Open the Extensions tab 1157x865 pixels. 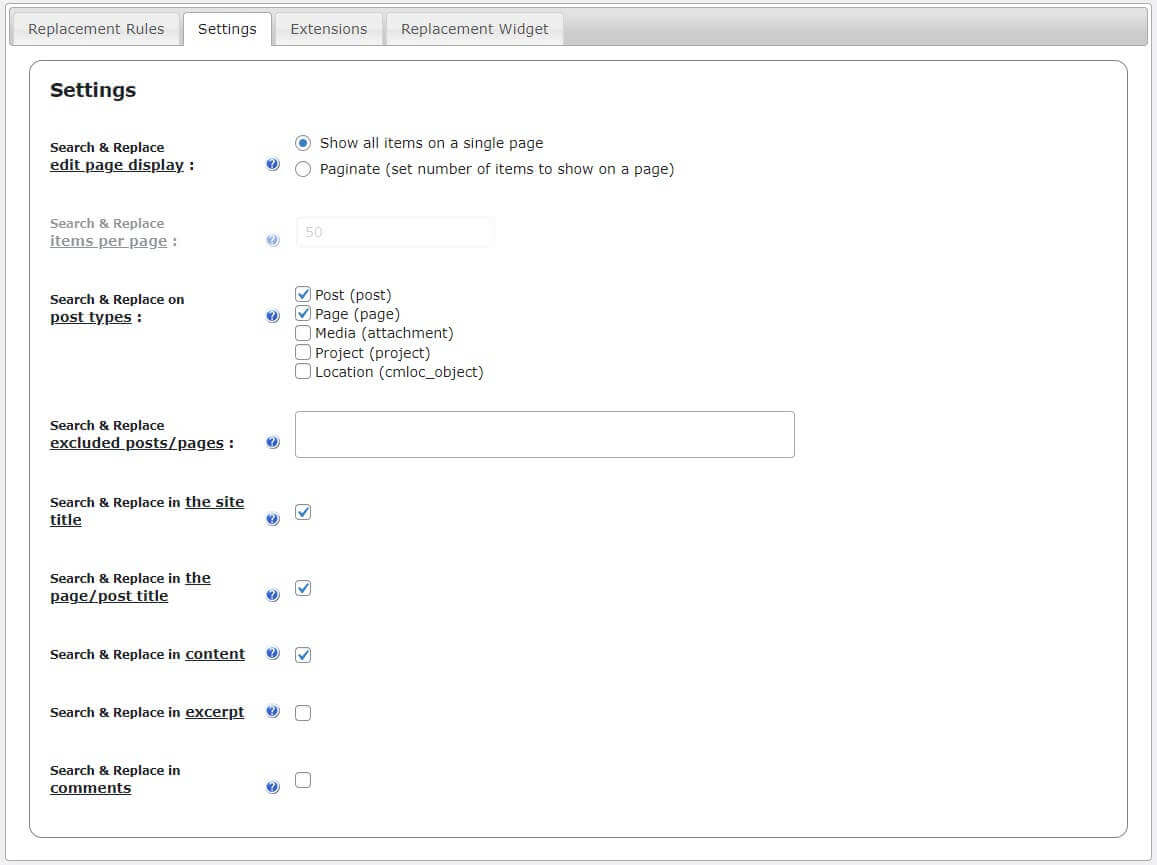pos(328,29)
